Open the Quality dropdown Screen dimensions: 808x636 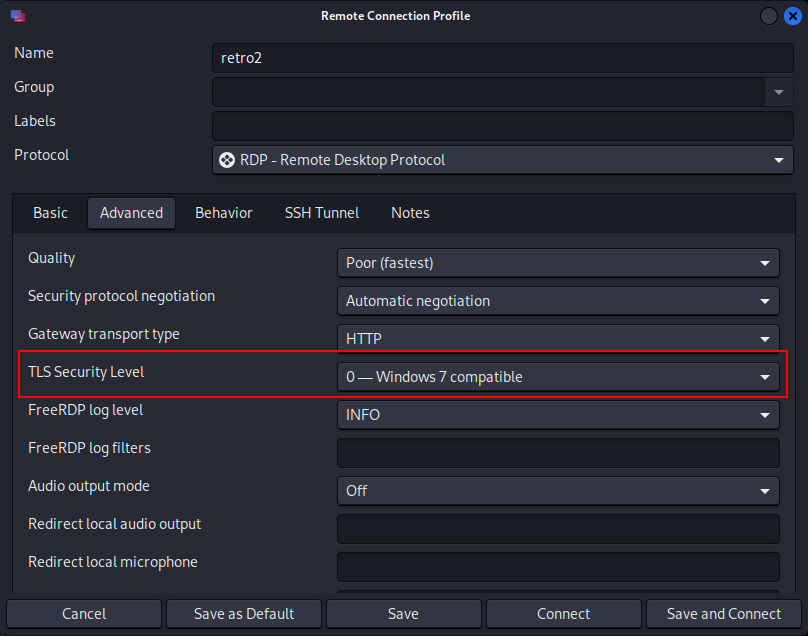[558, 263]
